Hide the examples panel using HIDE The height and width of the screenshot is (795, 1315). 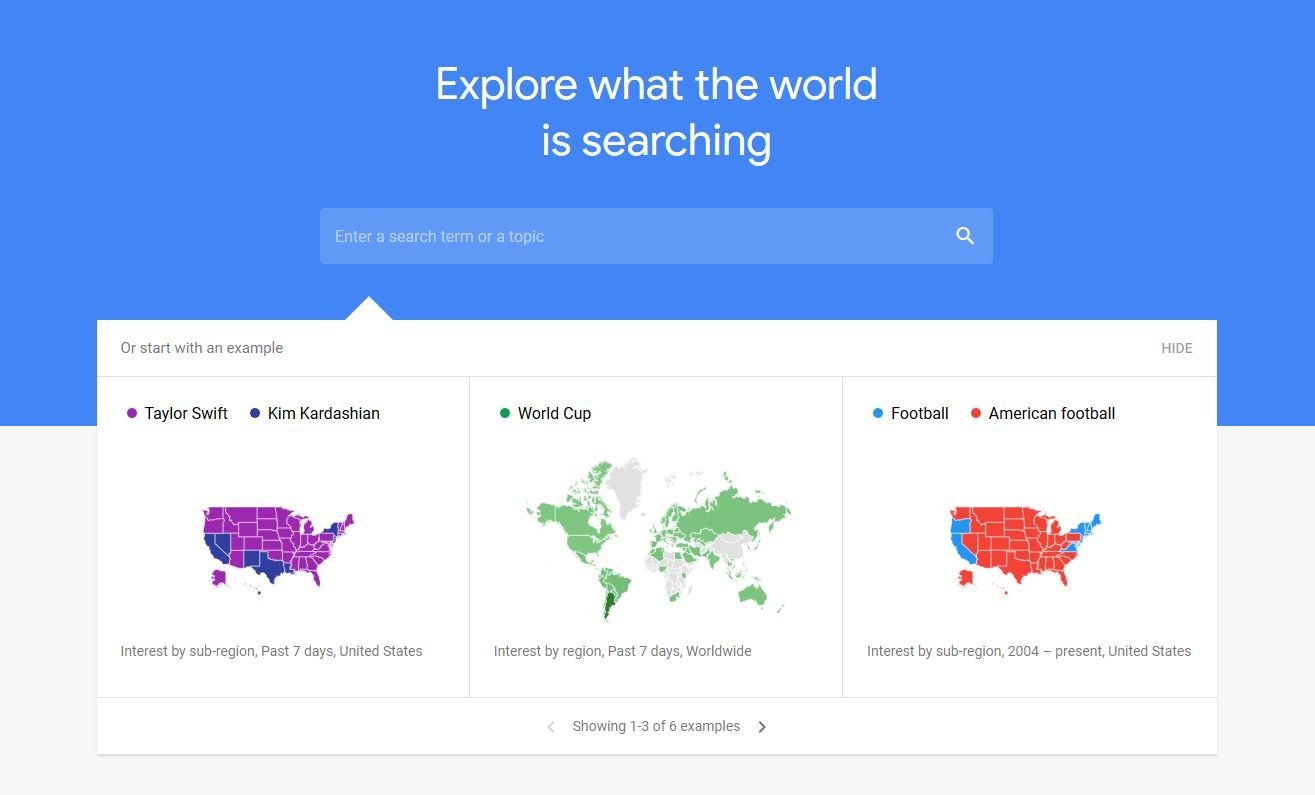[x=1176, y=348]
